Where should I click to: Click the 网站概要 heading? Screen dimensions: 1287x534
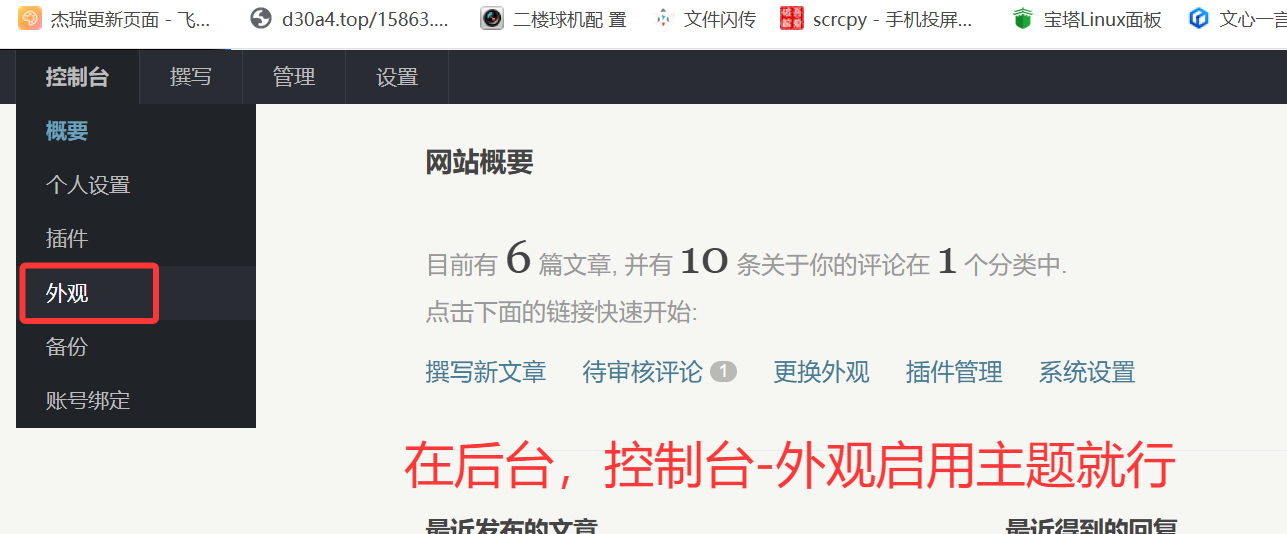point(480,162)
